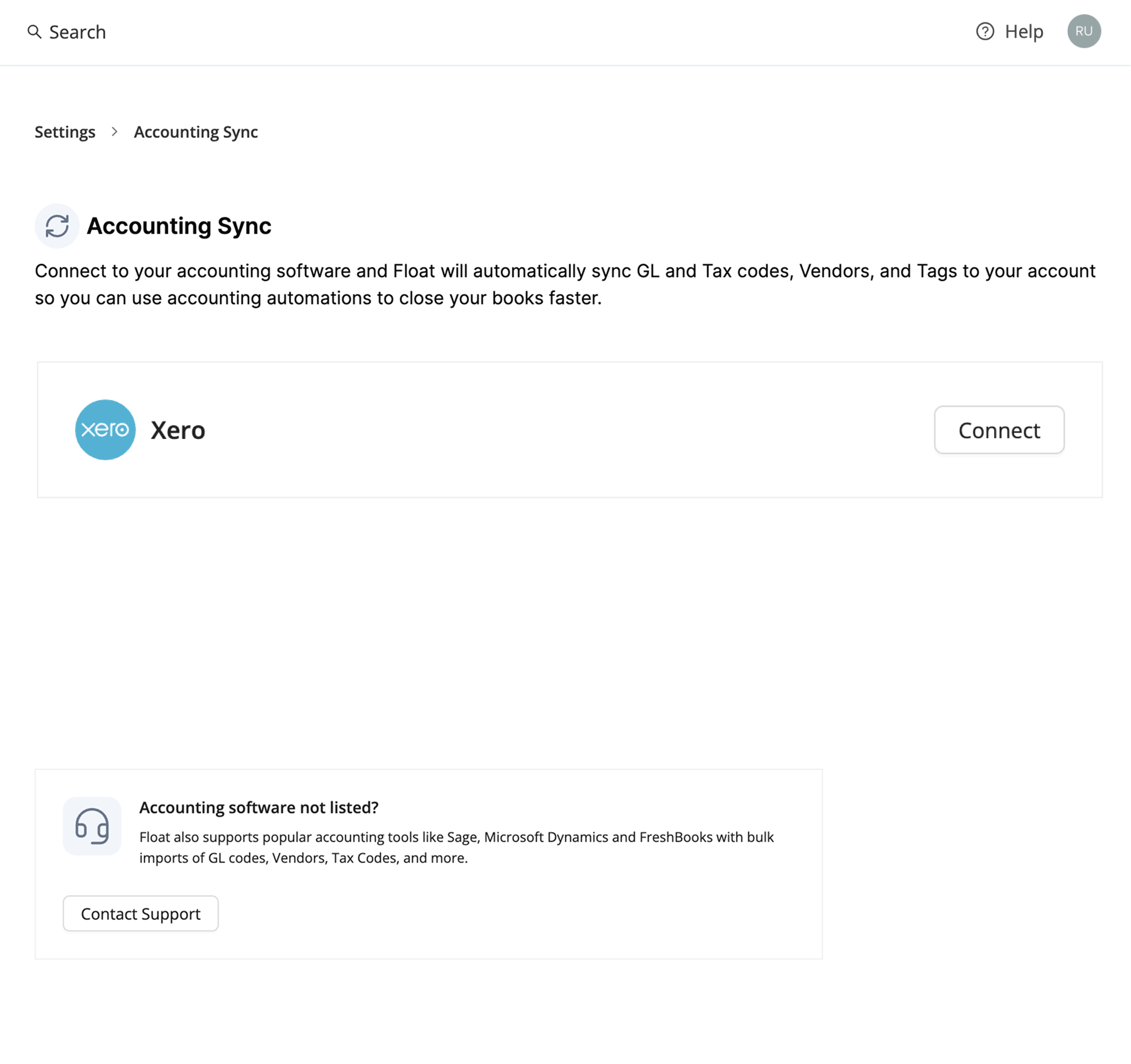Click the Accounting Sync refresh icon
The height and width of the screenshot is (1064, 1131).
(57, 226)
